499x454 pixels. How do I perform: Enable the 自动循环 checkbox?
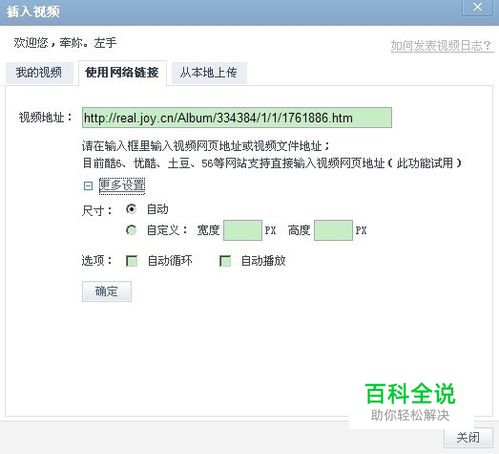click(x=132, y=261)
